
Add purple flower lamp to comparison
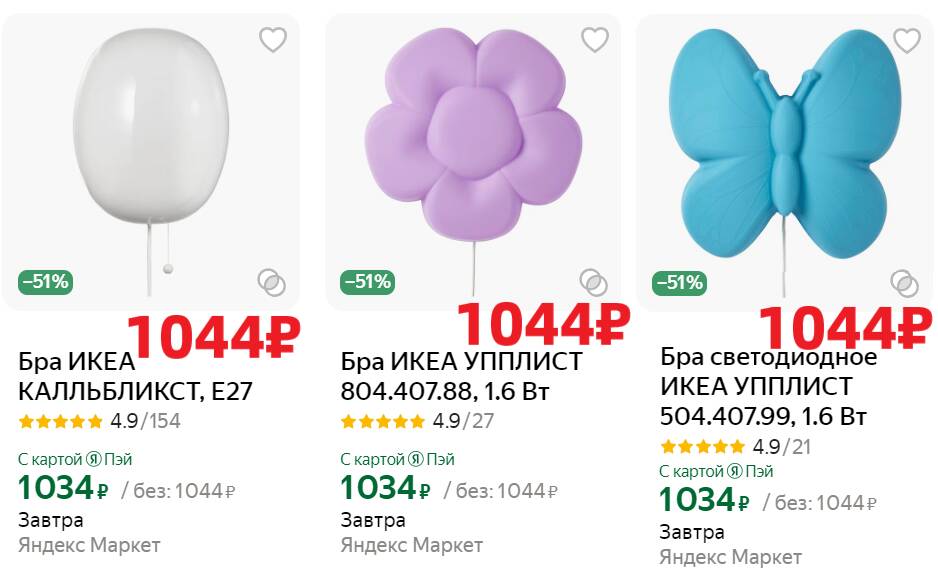593,283
